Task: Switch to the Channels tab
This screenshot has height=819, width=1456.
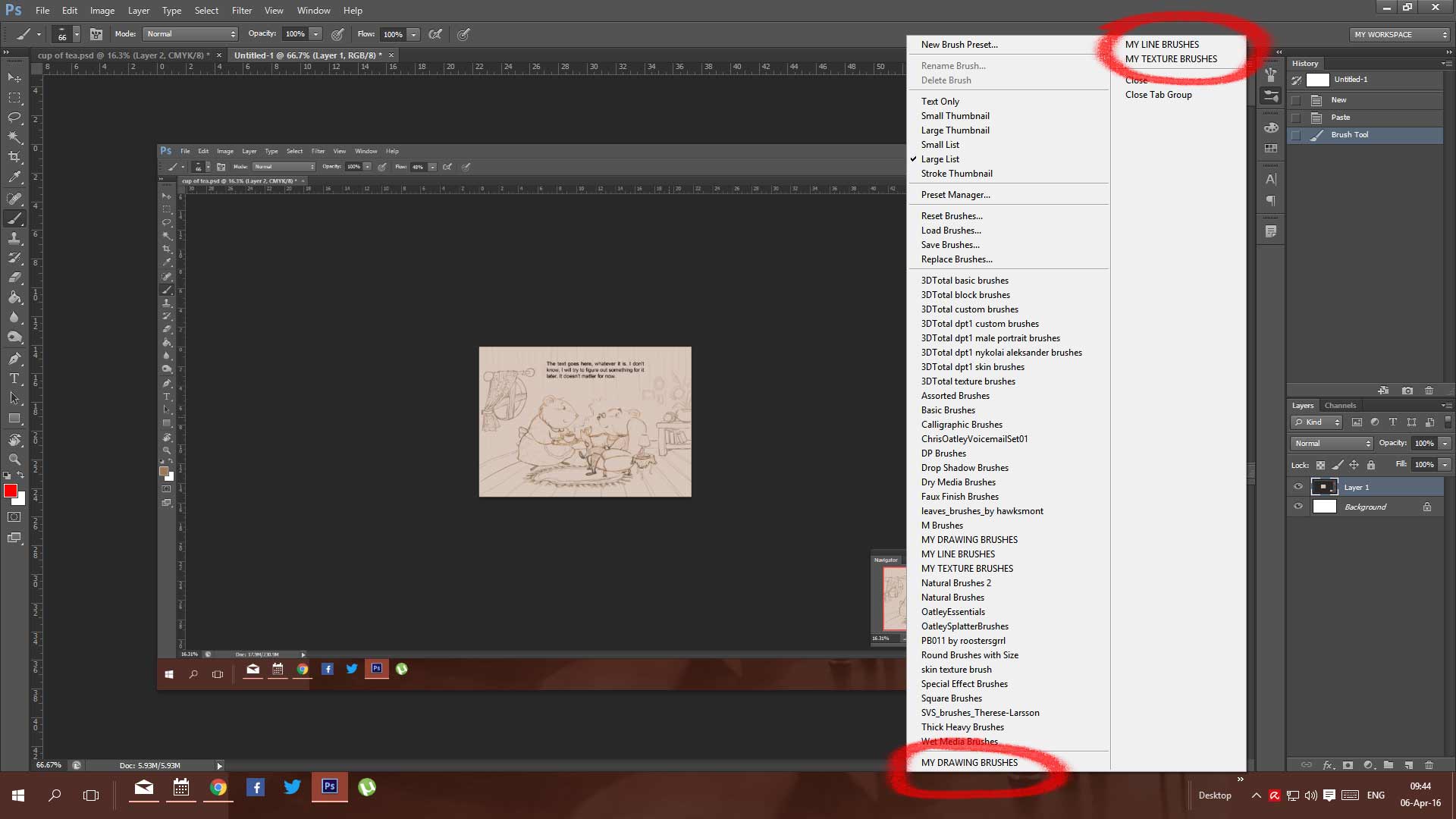Action: click(1340, 406)
